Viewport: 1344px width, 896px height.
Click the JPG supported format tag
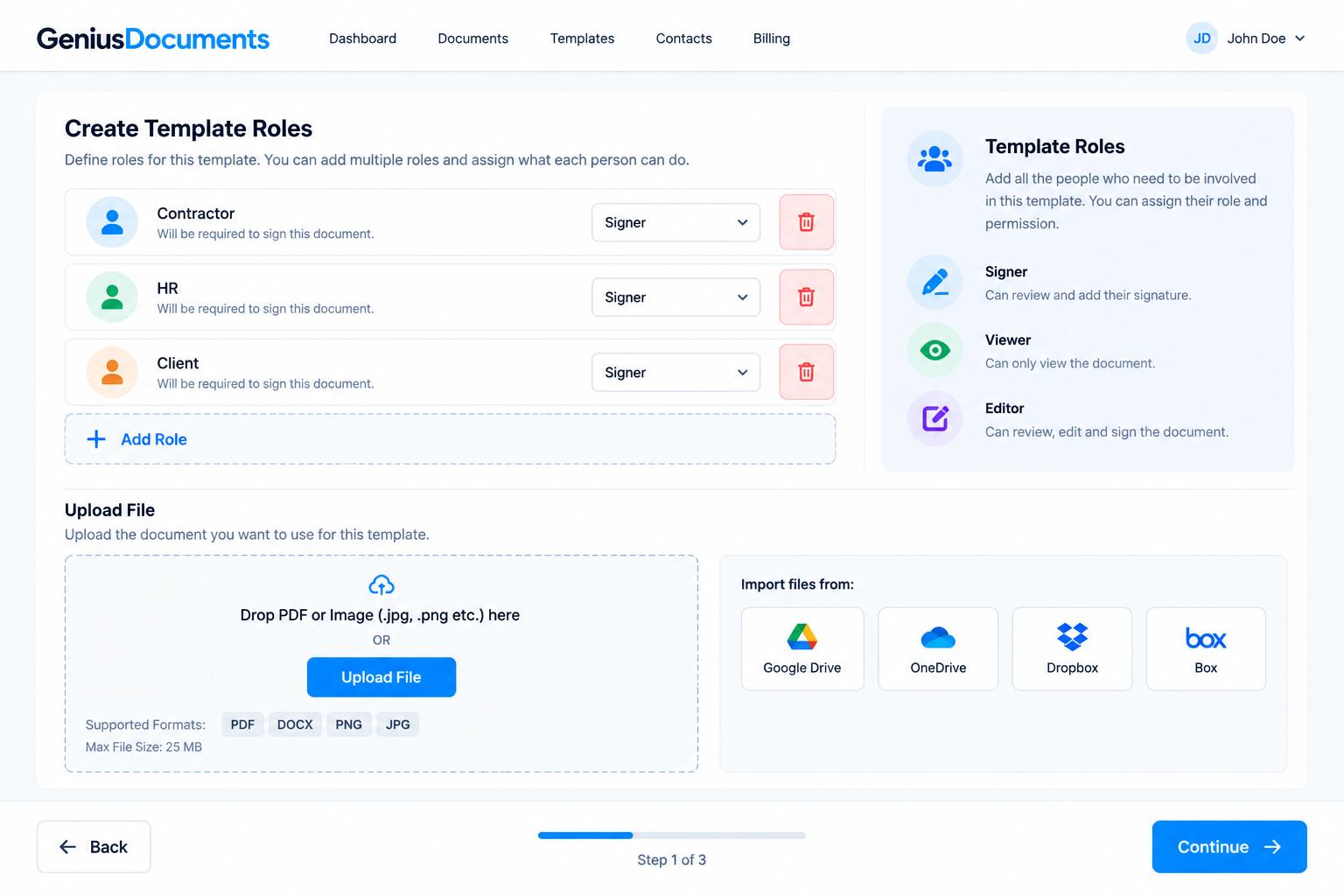[397, 724]
